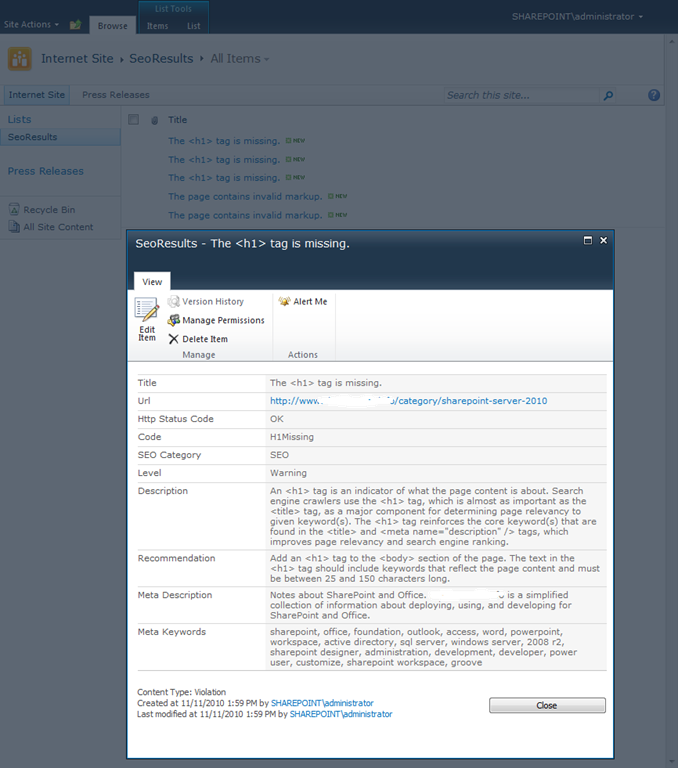Click the All Site Content icon
This screenshot has height=768, width=678.
point(14,227)
